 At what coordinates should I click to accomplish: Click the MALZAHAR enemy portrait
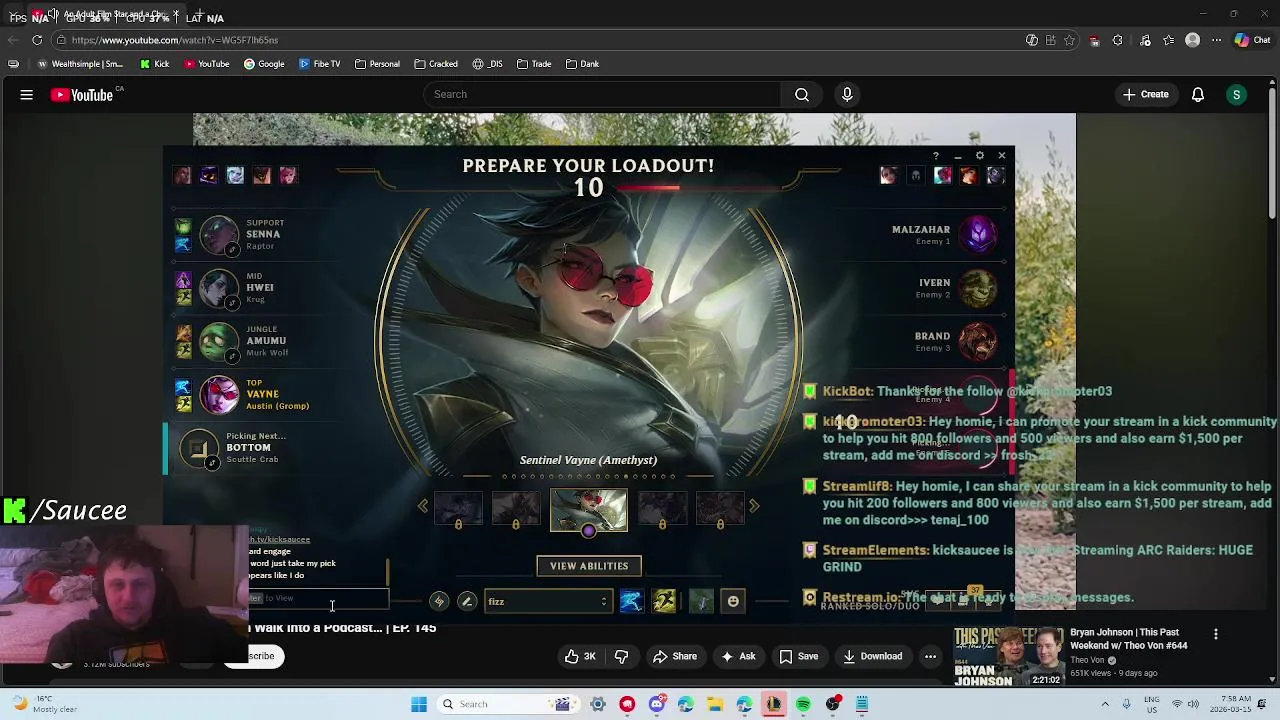(978, 235)
